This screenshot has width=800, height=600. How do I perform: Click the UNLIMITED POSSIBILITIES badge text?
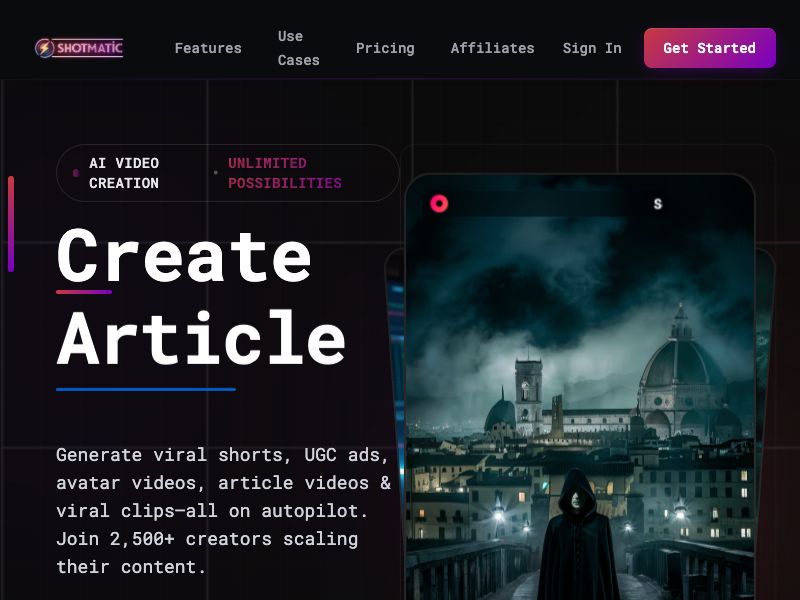point(285,173)
